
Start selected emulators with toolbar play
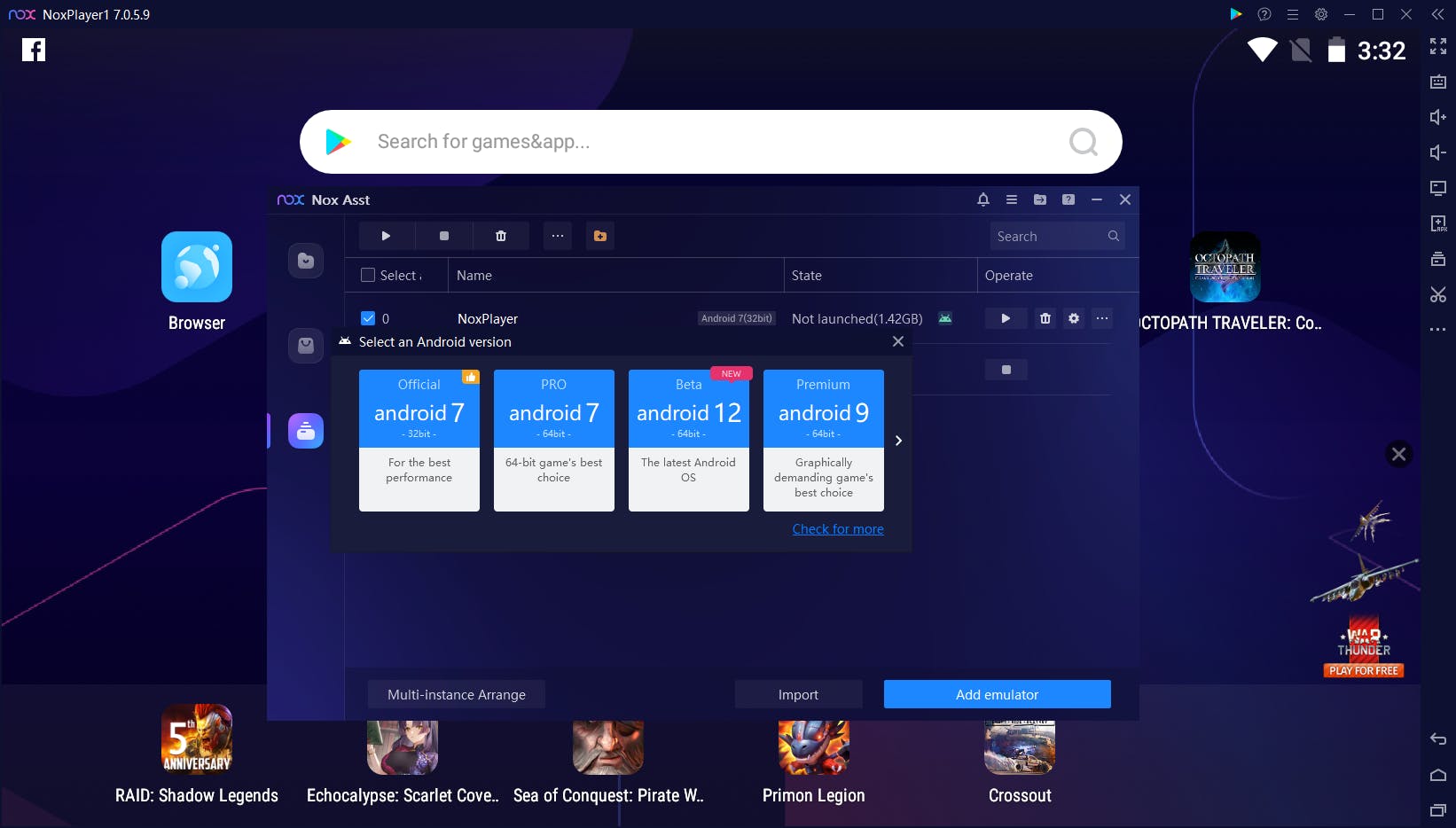[x=386, y=236]
